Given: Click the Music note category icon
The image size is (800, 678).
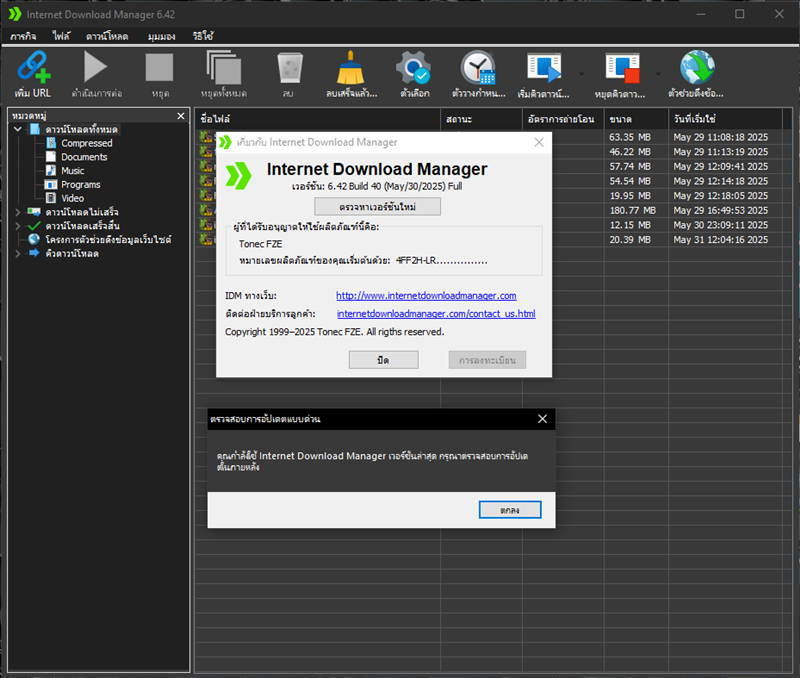Looking at the screenshot, I should click(x=51, y=170).
